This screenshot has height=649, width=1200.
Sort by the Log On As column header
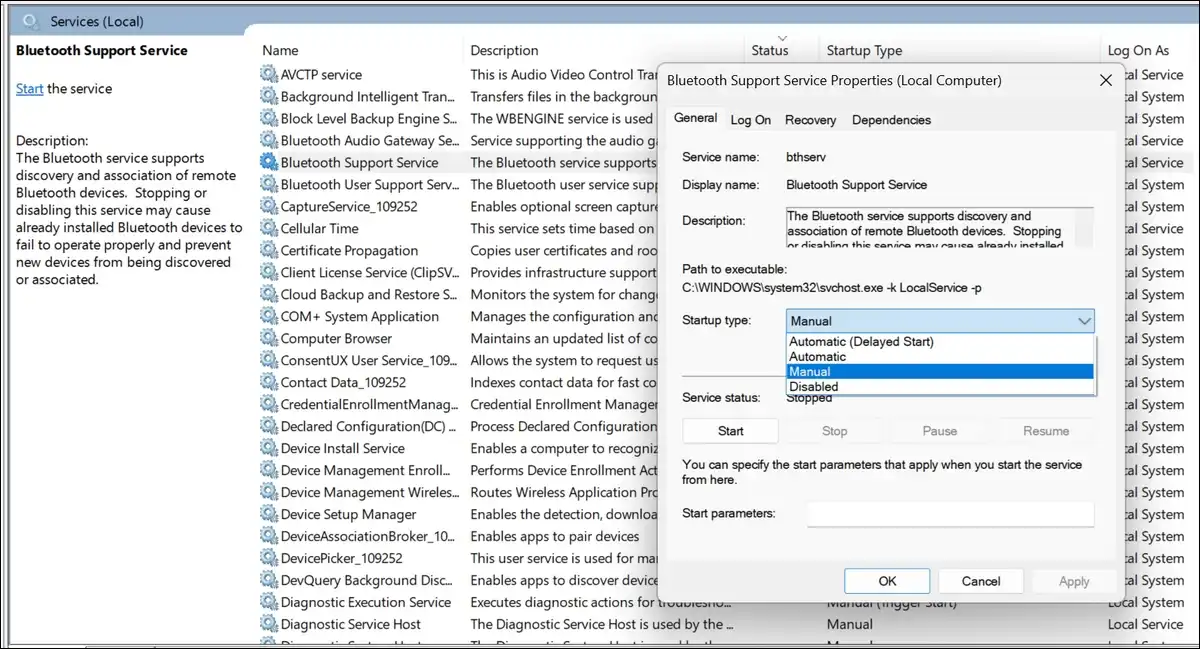point(1138,50)
